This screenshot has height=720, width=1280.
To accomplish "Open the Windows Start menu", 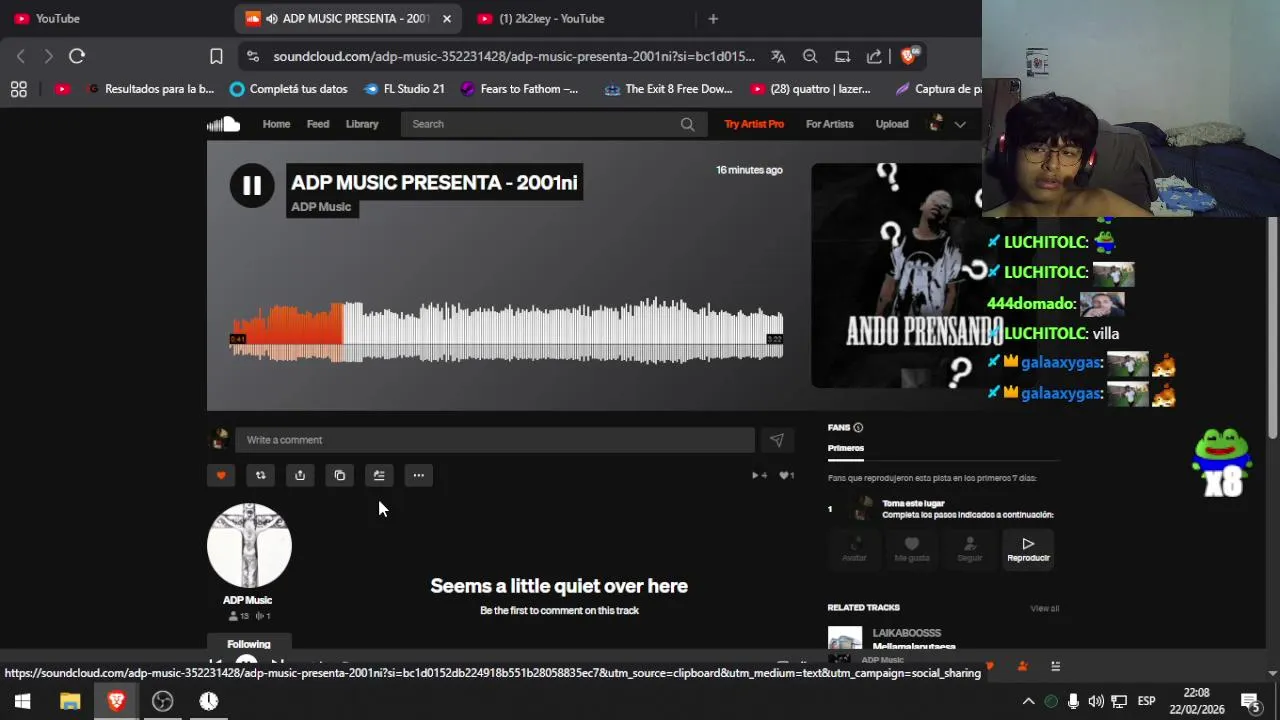I will tap(22, 701).
